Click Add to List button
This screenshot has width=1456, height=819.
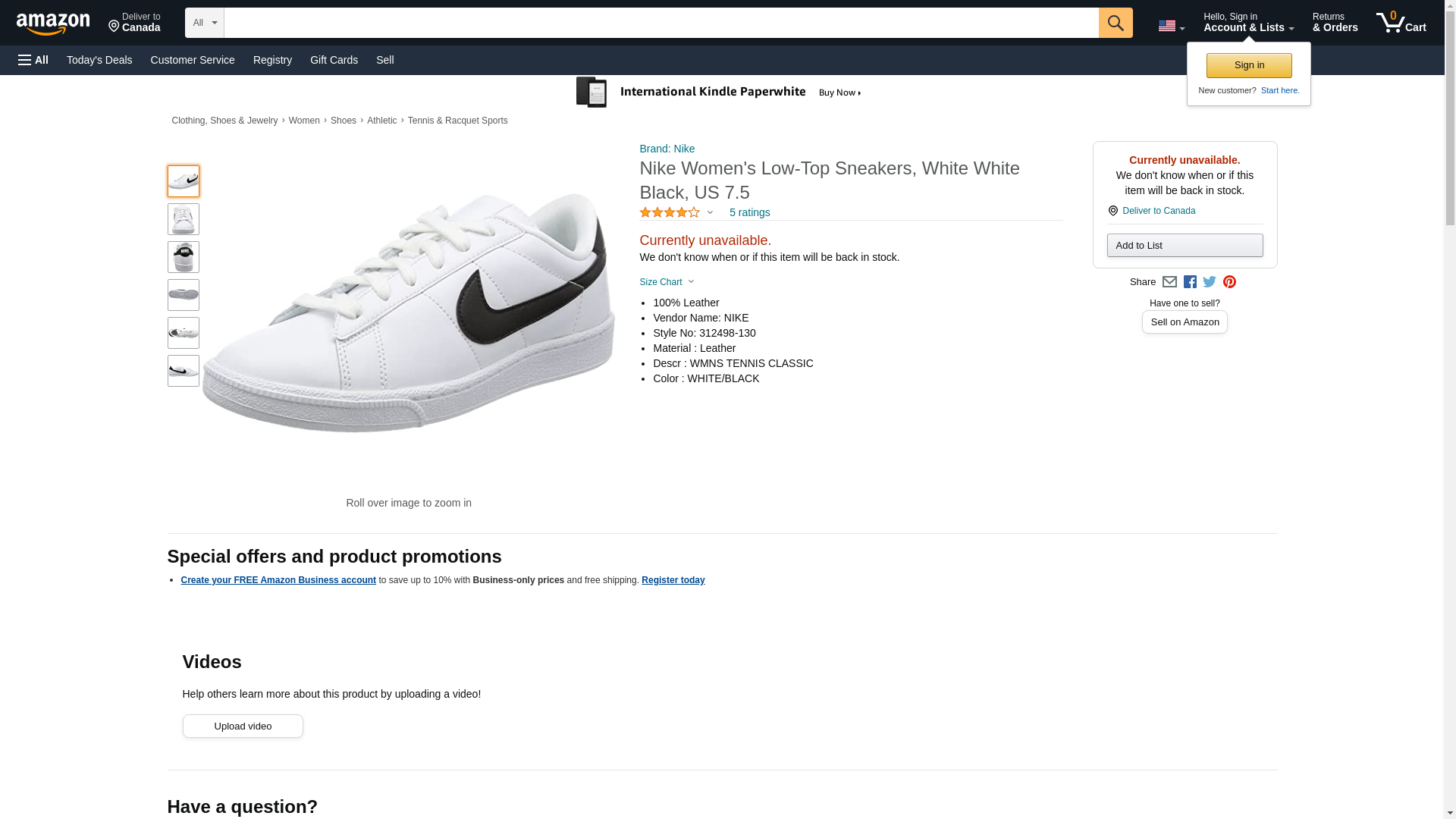pos(1184,245)
